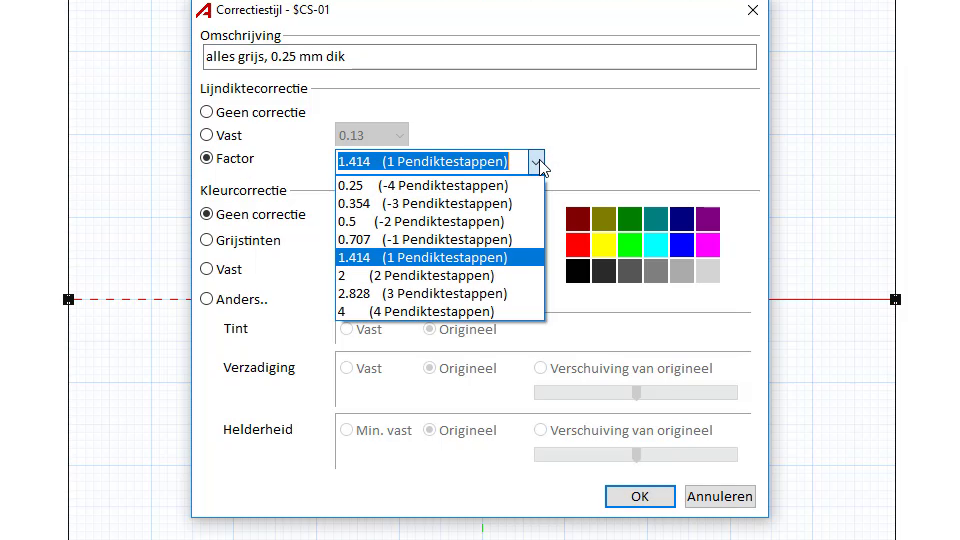
Task: Choose the cyan color swatch
Action: pos(656,245)
